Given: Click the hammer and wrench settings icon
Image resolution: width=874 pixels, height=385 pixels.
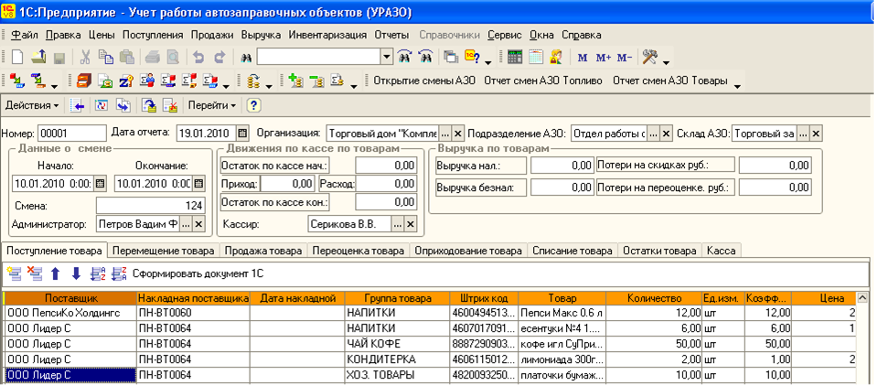Looking at the screenshot, I should tap(650, 56).
